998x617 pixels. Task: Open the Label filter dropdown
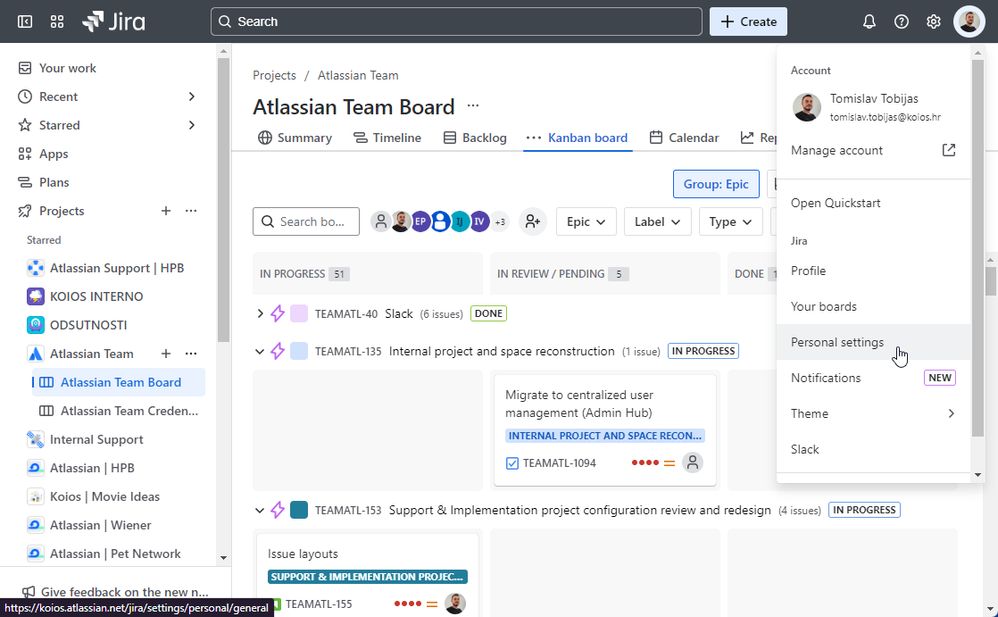pos(657,222)
